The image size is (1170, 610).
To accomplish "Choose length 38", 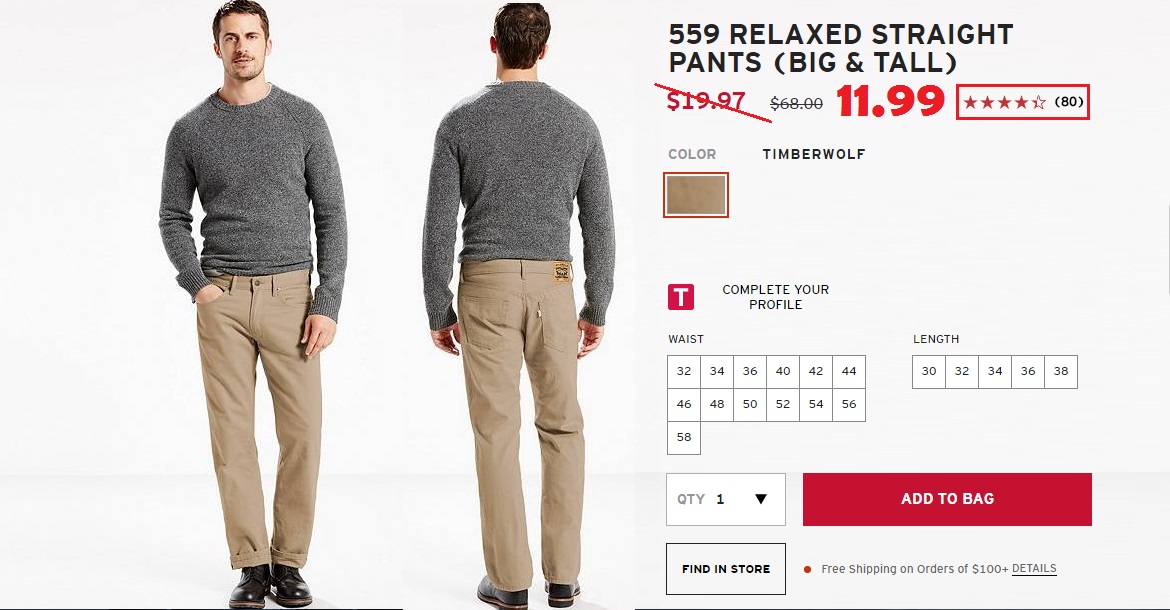I will pyautogui.click(x=1061, y=371).
